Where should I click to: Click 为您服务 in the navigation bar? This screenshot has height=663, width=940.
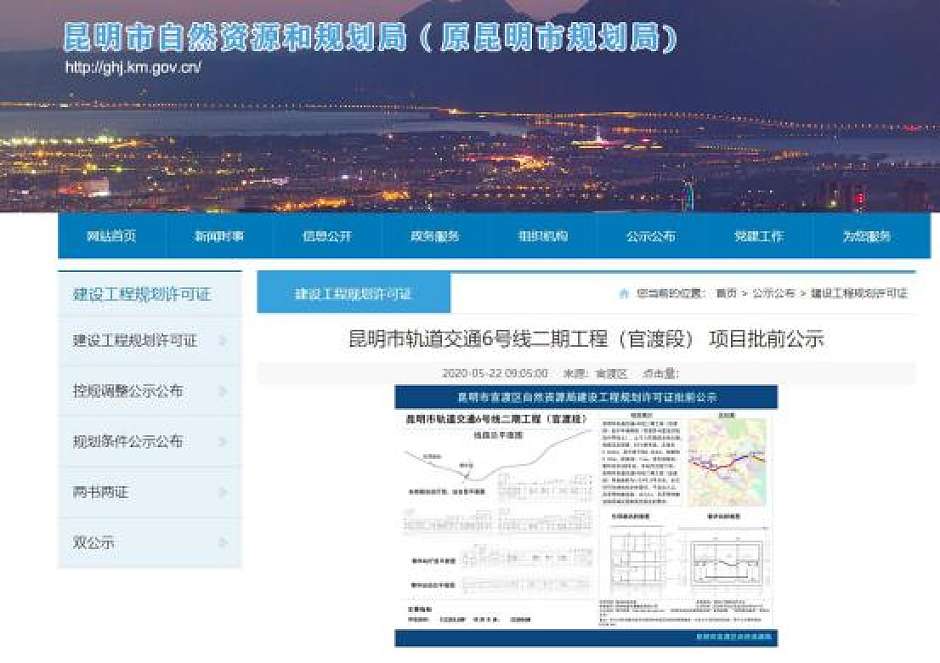pyautogui.click(x=866, y=237)
